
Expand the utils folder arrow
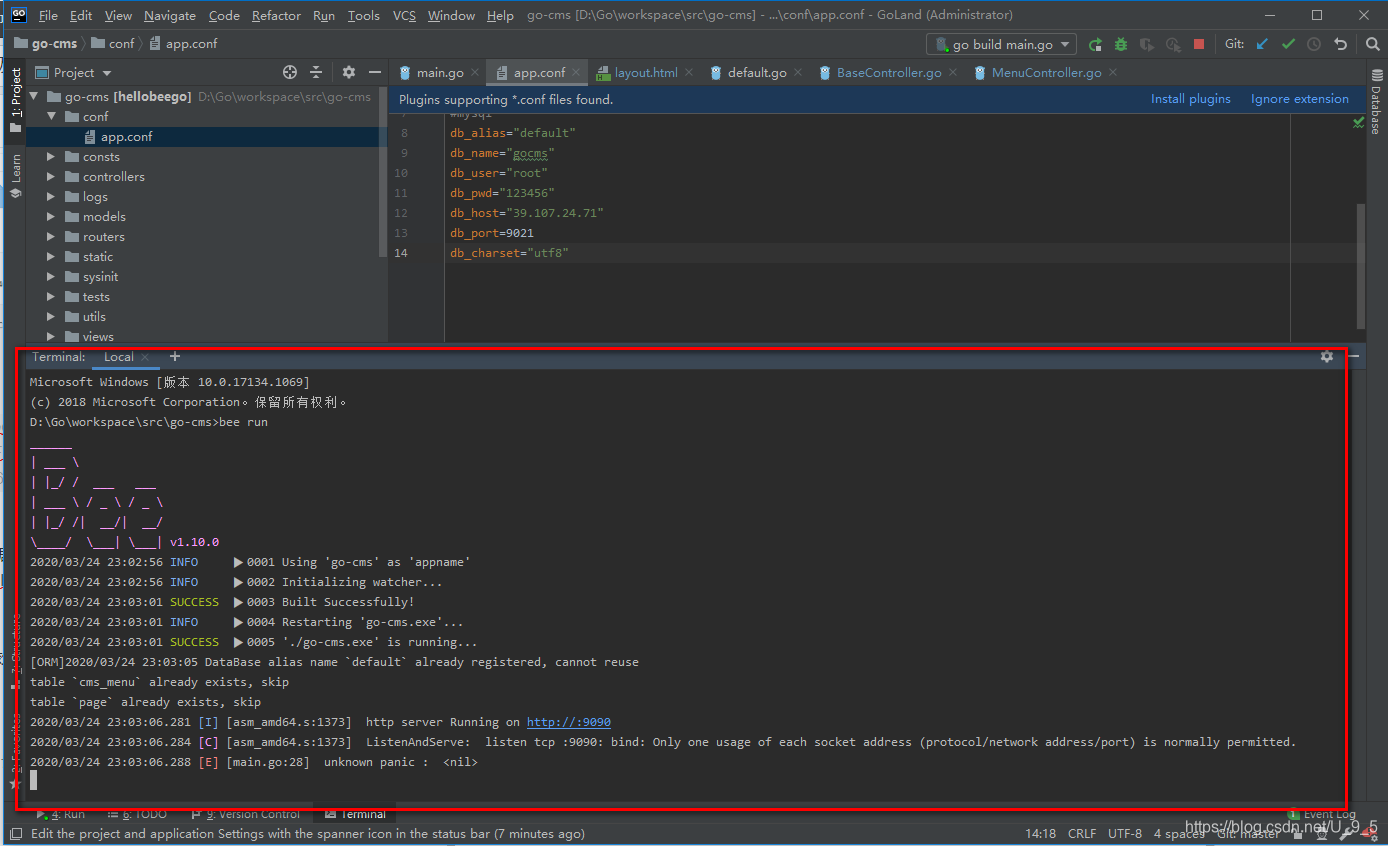pyautogui.click(x=52, y=316)
